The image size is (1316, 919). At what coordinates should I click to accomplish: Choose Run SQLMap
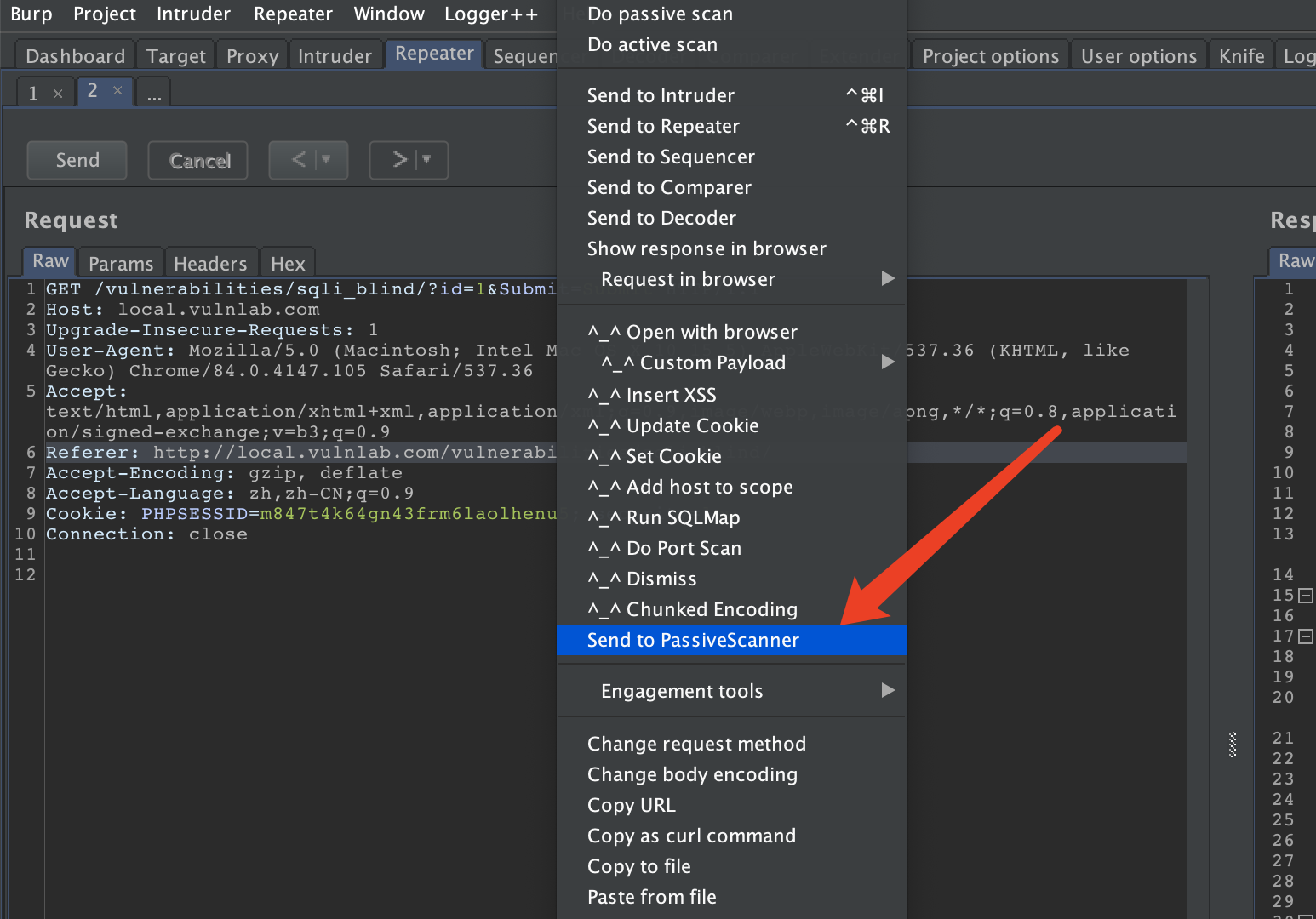[732, 517]
